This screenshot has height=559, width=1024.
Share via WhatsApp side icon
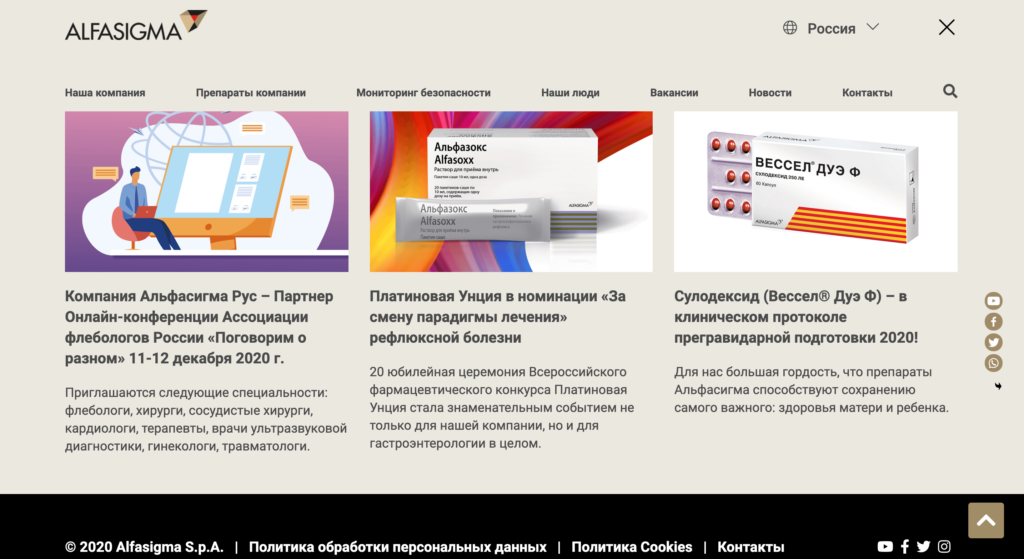[993, 363]
